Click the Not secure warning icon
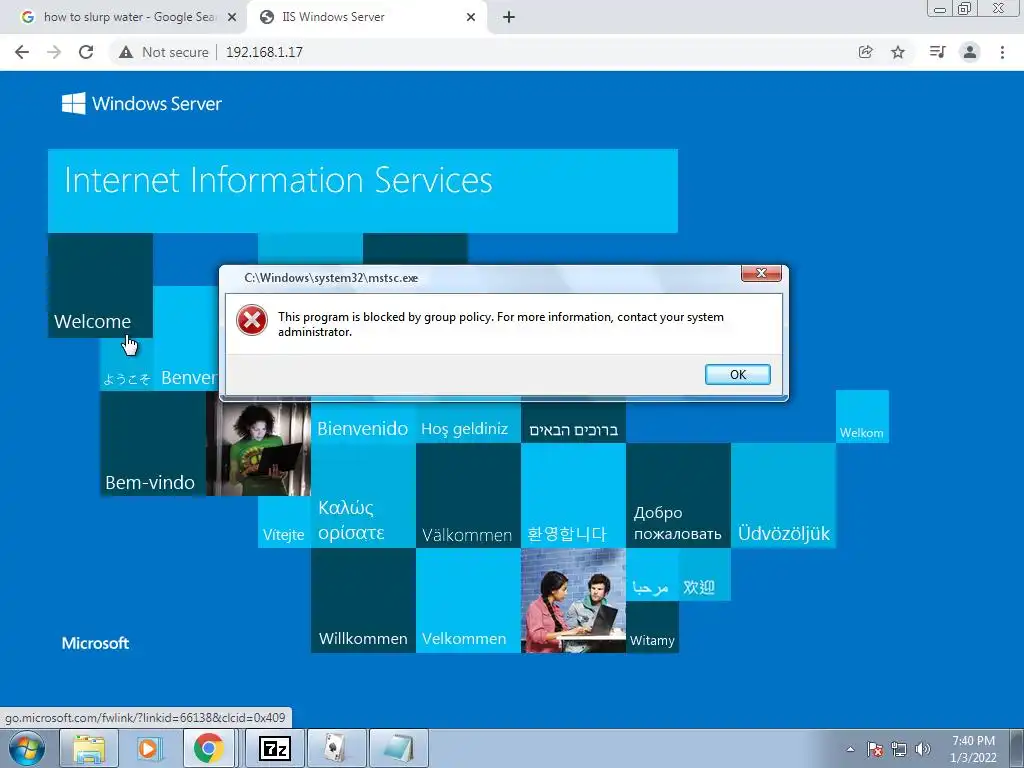1024x768 pixels. pos(126,52)
